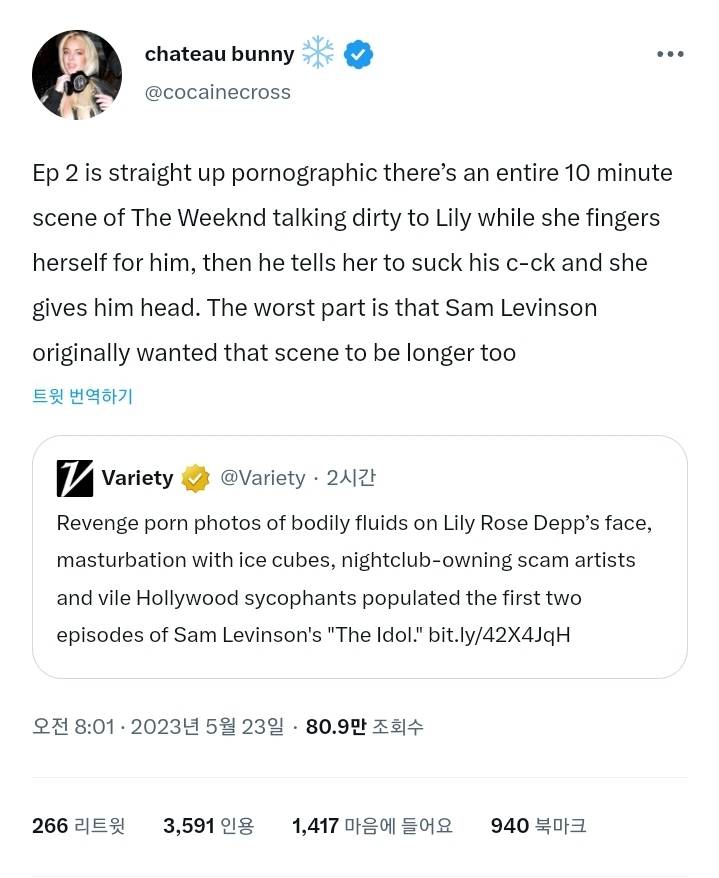
Task: Click the 940 북마크 bookmarks count
Action: coord(538,826)
